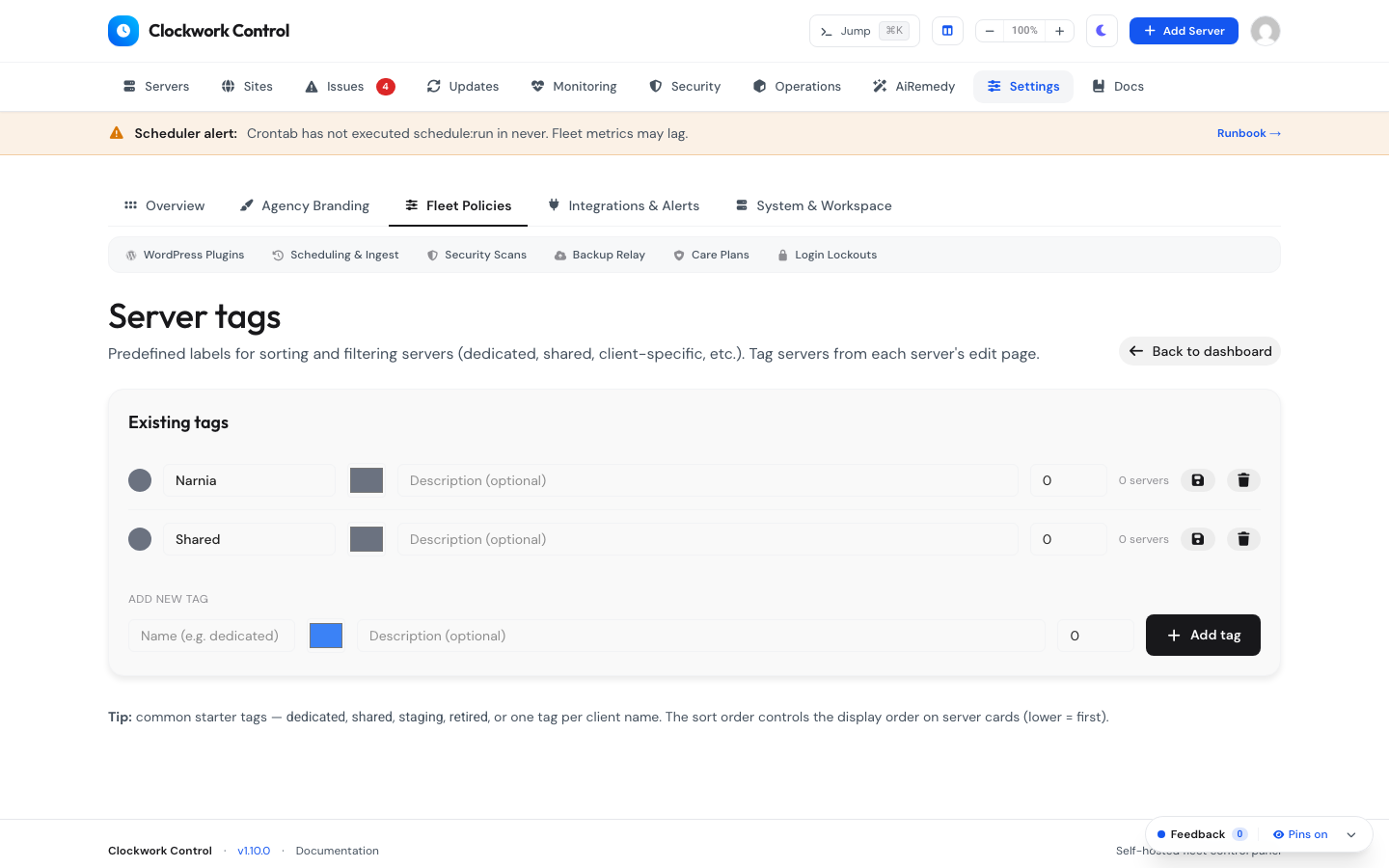The width and height of the screenshot is (1389, 868).
Task: Open the Jump command palette
Action: 864,31
